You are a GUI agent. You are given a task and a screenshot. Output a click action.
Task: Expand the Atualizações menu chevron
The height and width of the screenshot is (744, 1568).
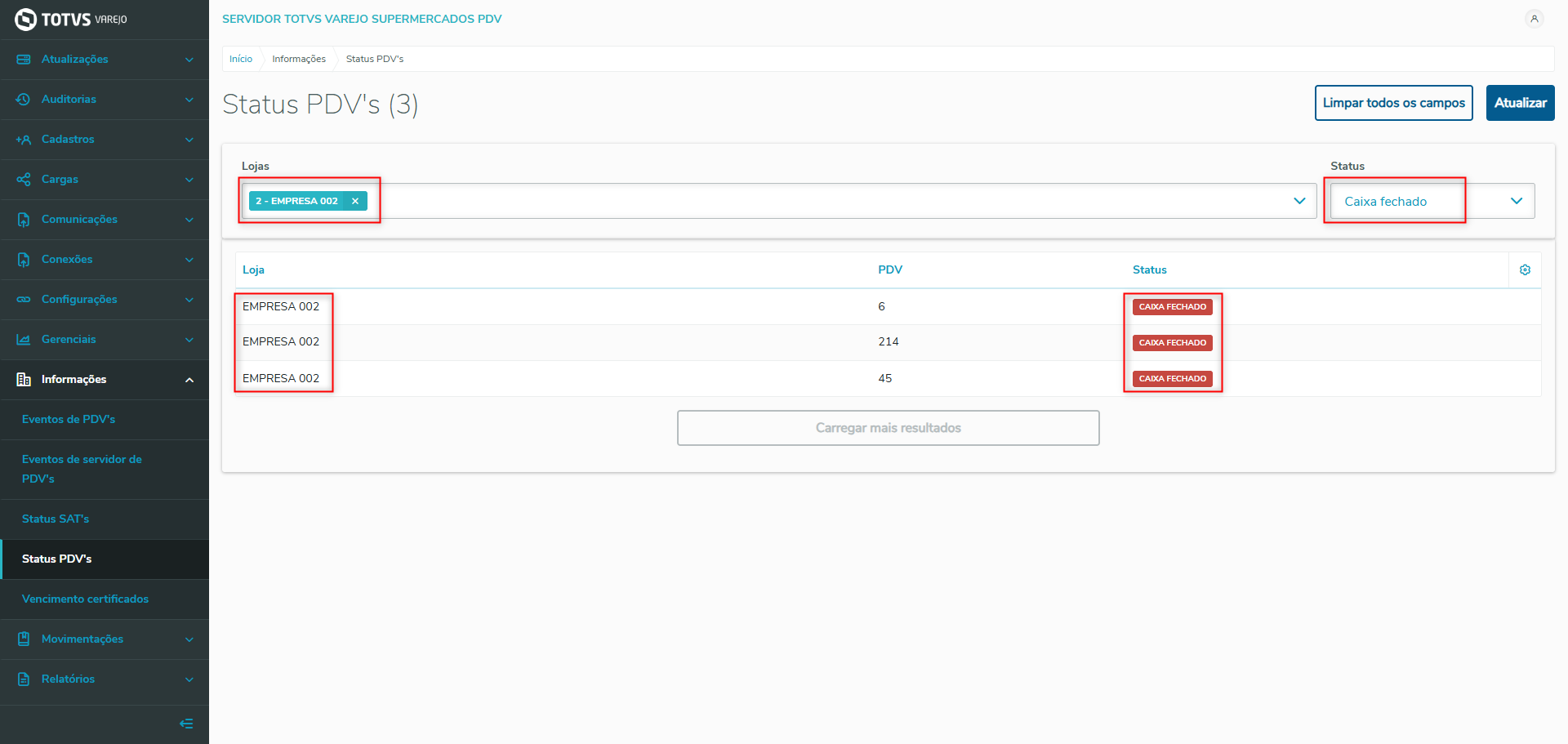point(189,60)
